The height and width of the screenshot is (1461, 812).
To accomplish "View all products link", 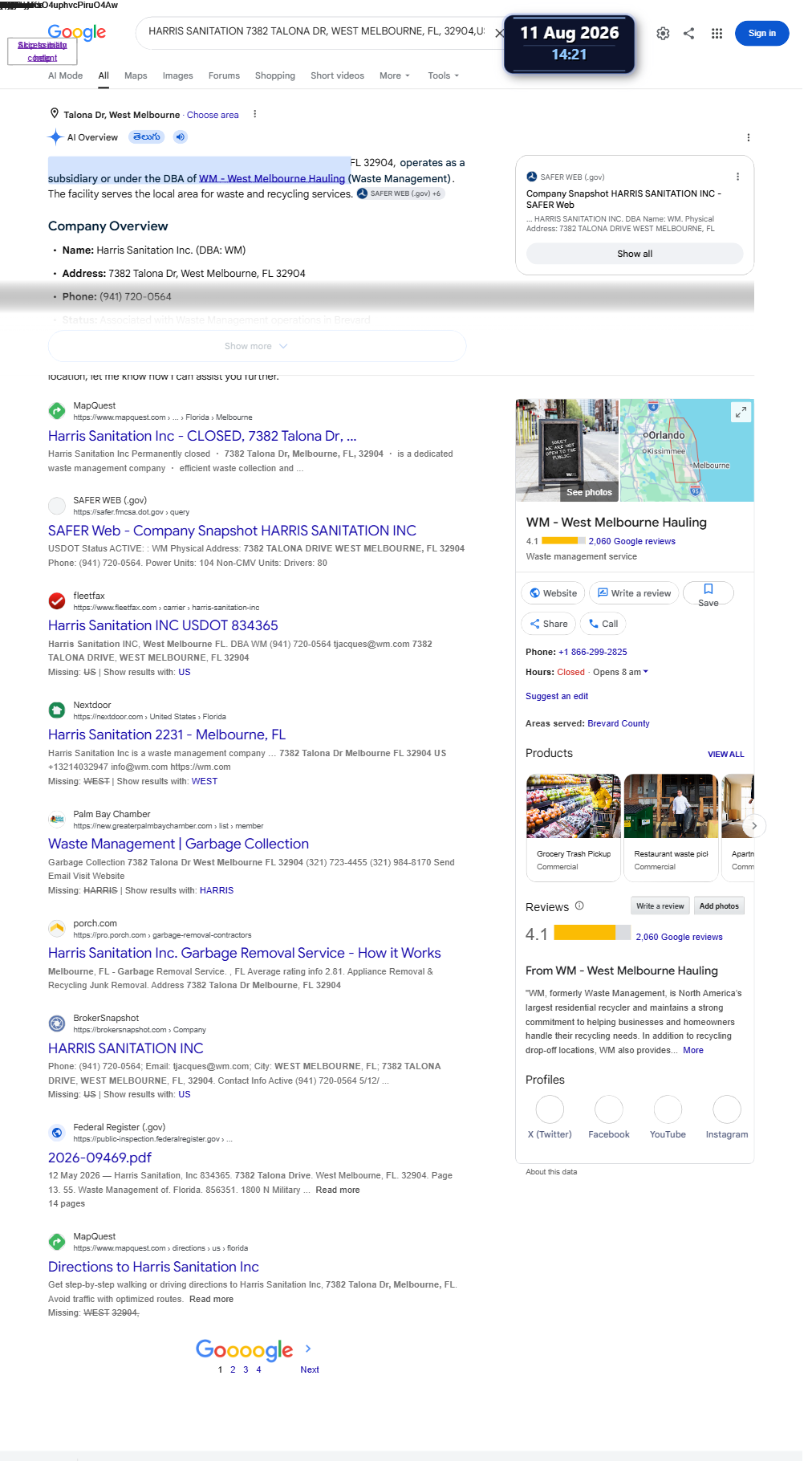I will [725, 754].
